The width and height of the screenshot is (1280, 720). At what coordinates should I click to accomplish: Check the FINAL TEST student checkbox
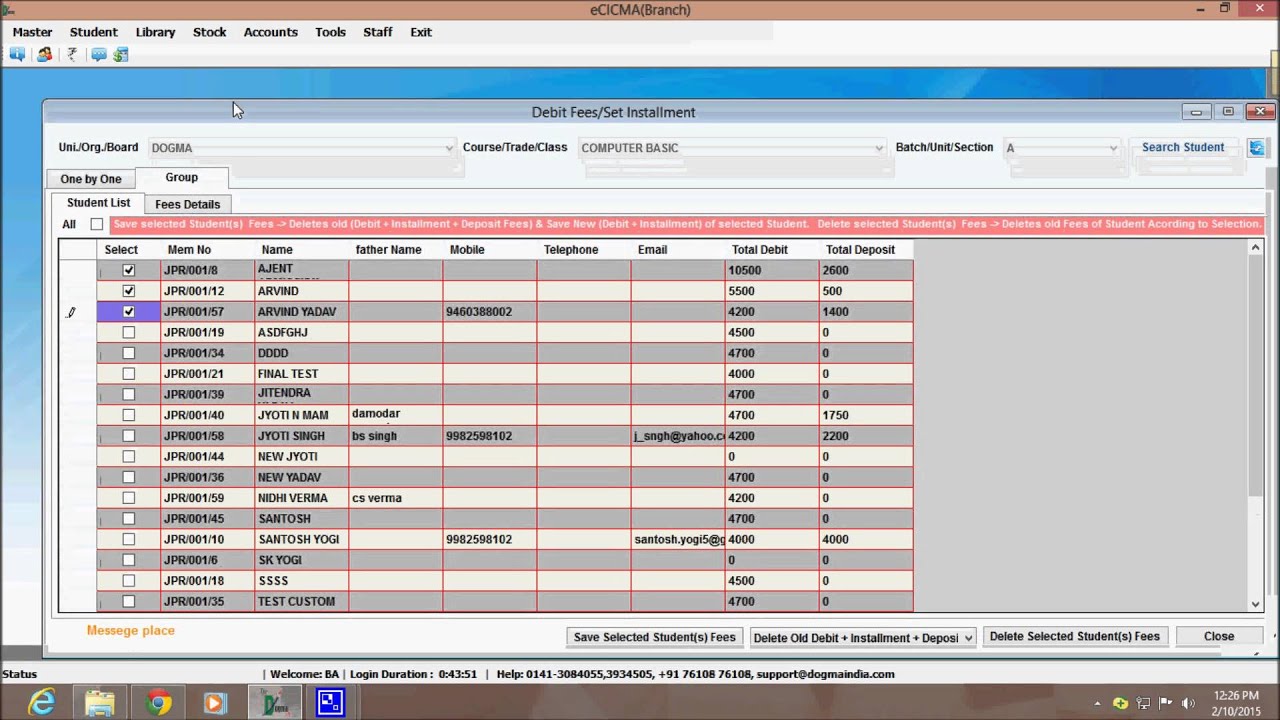[x=128, y=374]
